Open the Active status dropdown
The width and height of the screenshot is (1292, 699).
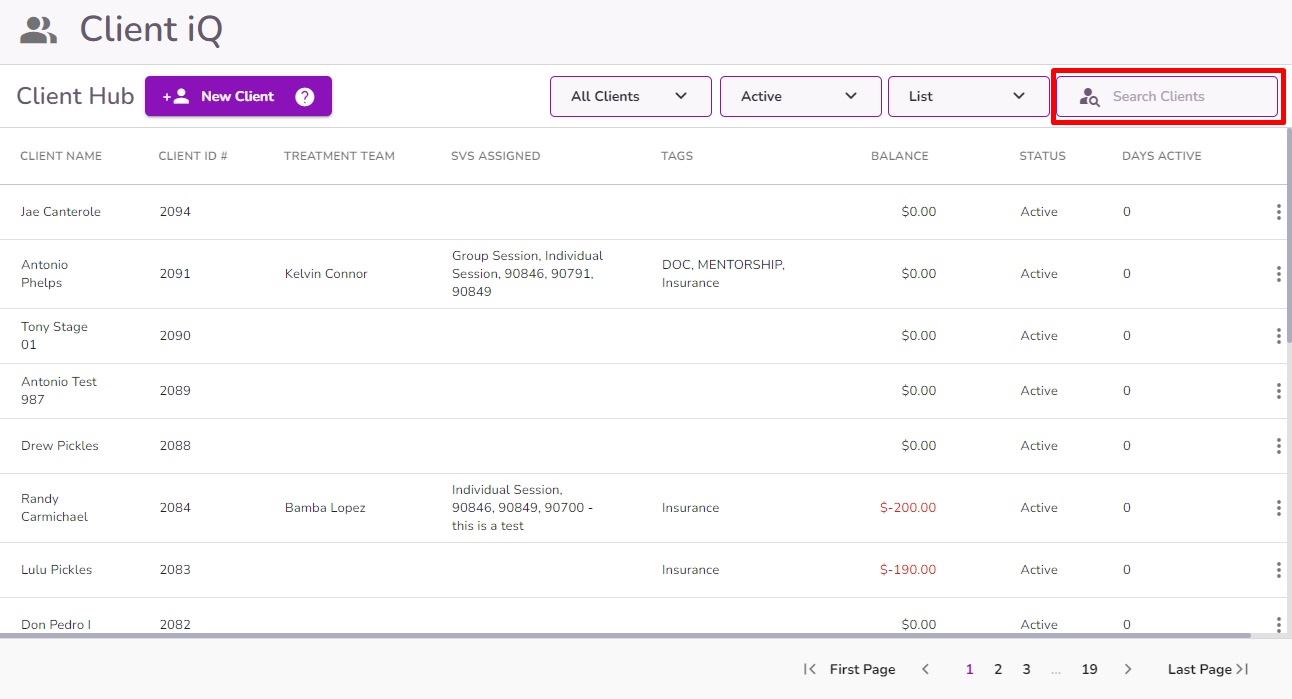(800, 96)
